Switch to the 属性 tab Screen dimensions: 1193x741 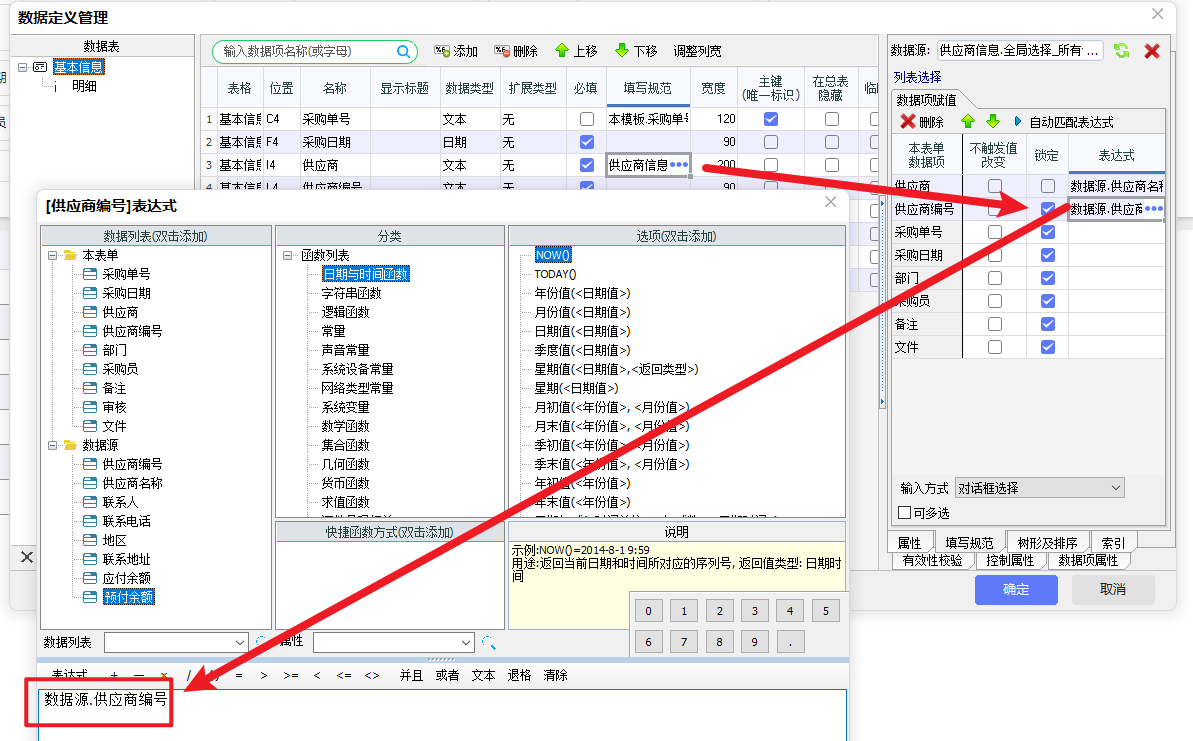coord(909,542)
